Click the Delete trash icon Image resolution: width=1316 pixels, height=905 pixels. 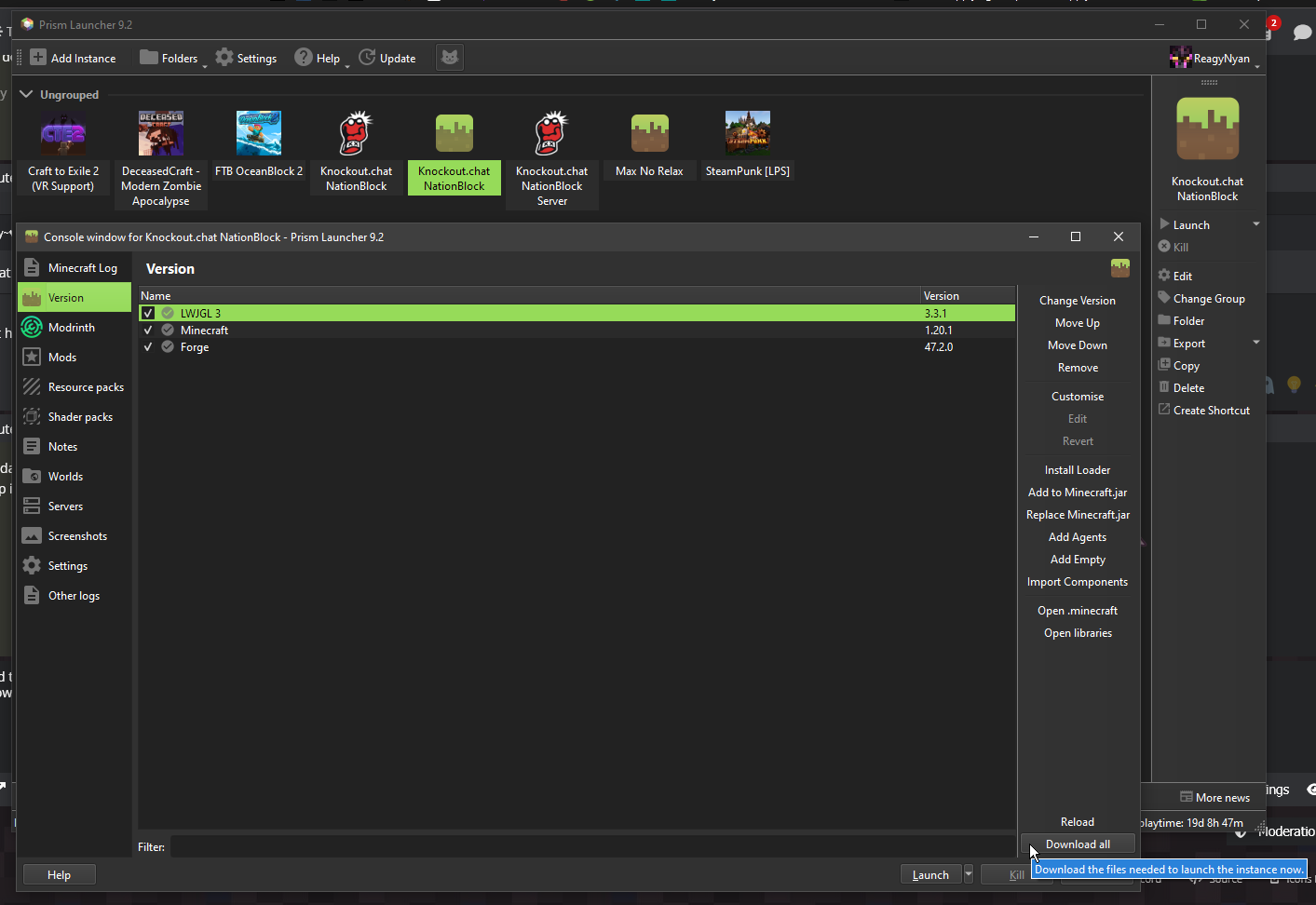(1164, 387)
